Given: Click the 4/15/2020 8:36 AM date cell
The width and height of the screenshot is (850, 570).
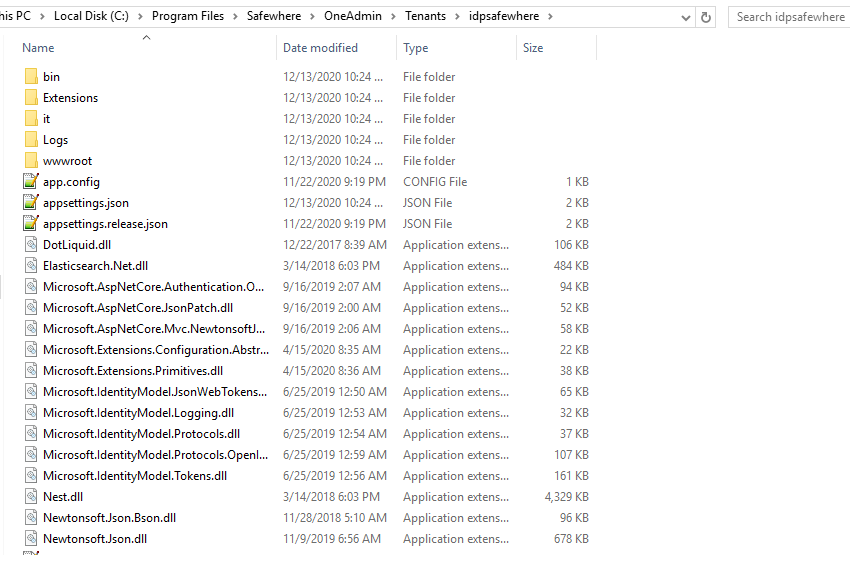Looking at the screenshot, I should 332,371.
